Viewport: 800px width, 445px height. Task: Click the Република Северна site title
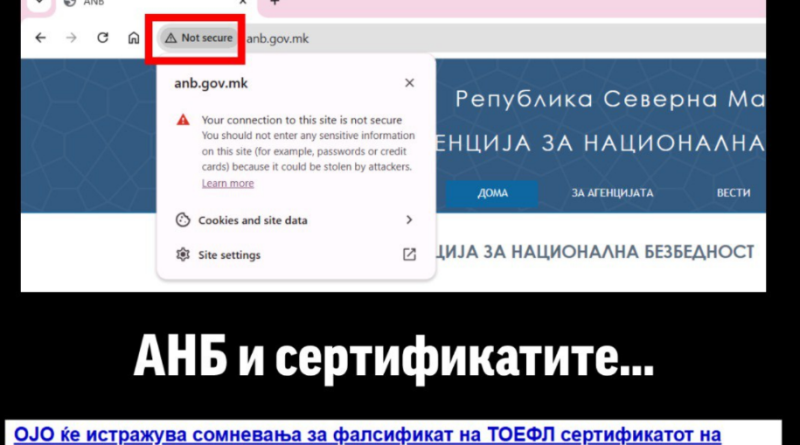click(610, 99)
